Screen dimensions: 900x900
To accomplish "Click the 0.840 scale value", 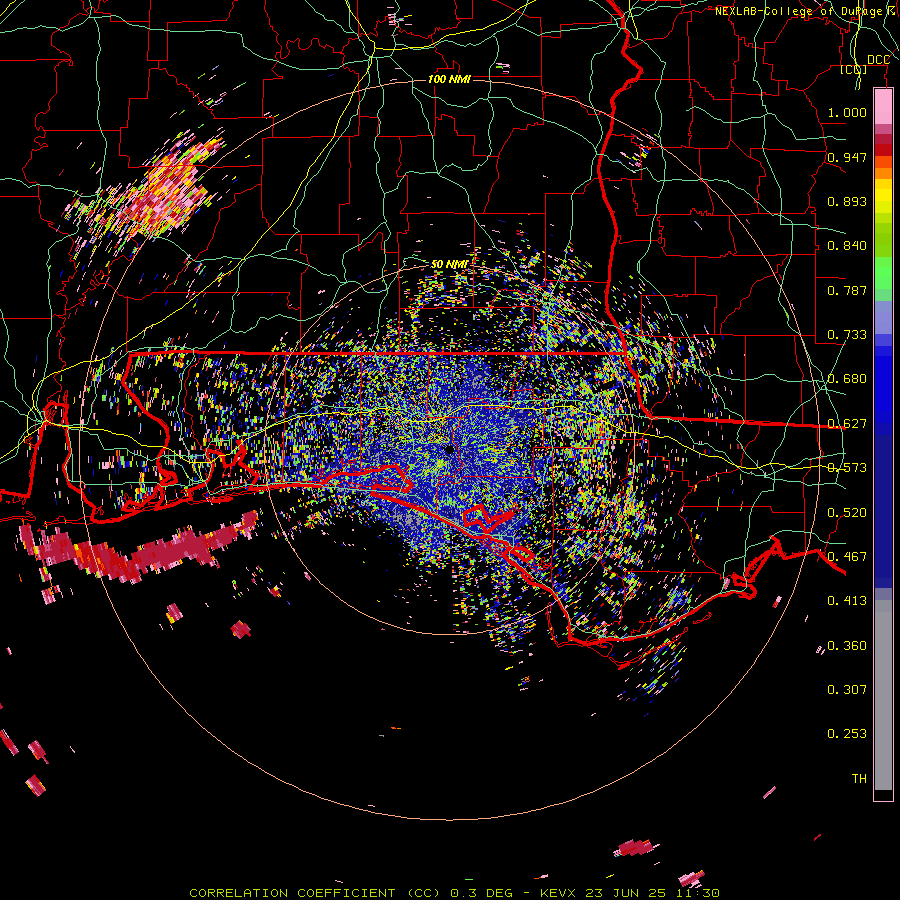I will pos(847,246).
